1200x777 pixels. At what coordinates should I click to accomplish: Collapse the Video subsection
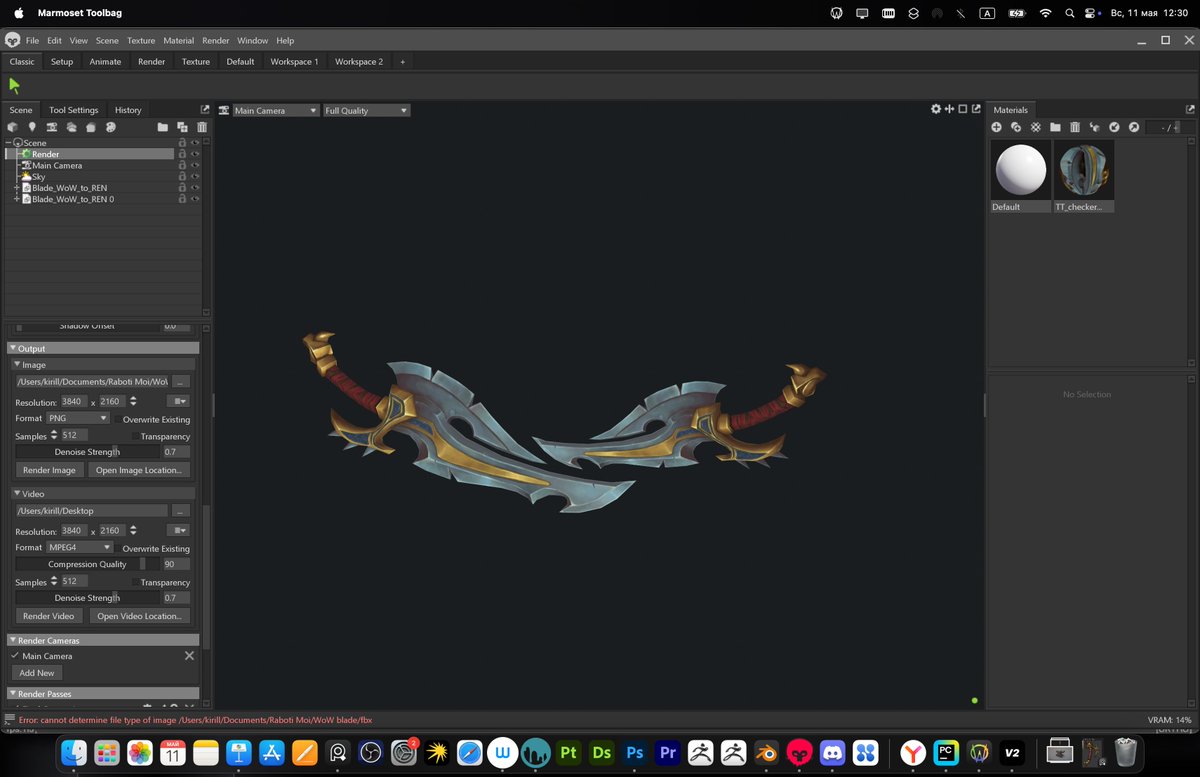coord(17,494)
